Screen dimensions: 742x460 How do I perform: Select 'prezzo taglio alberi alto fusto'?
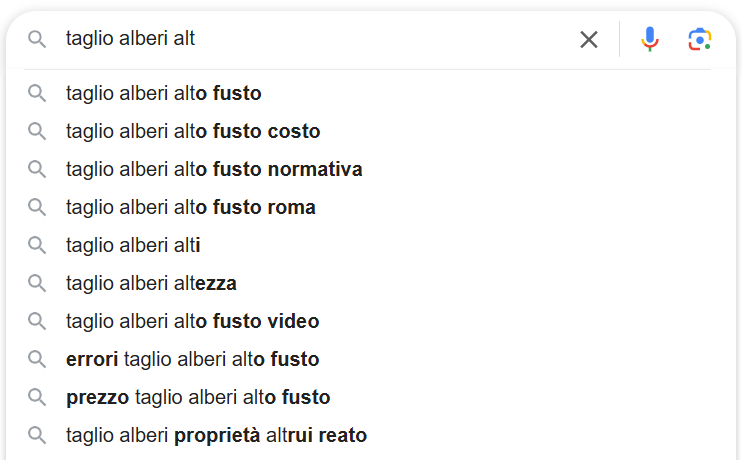pos(198,398)
